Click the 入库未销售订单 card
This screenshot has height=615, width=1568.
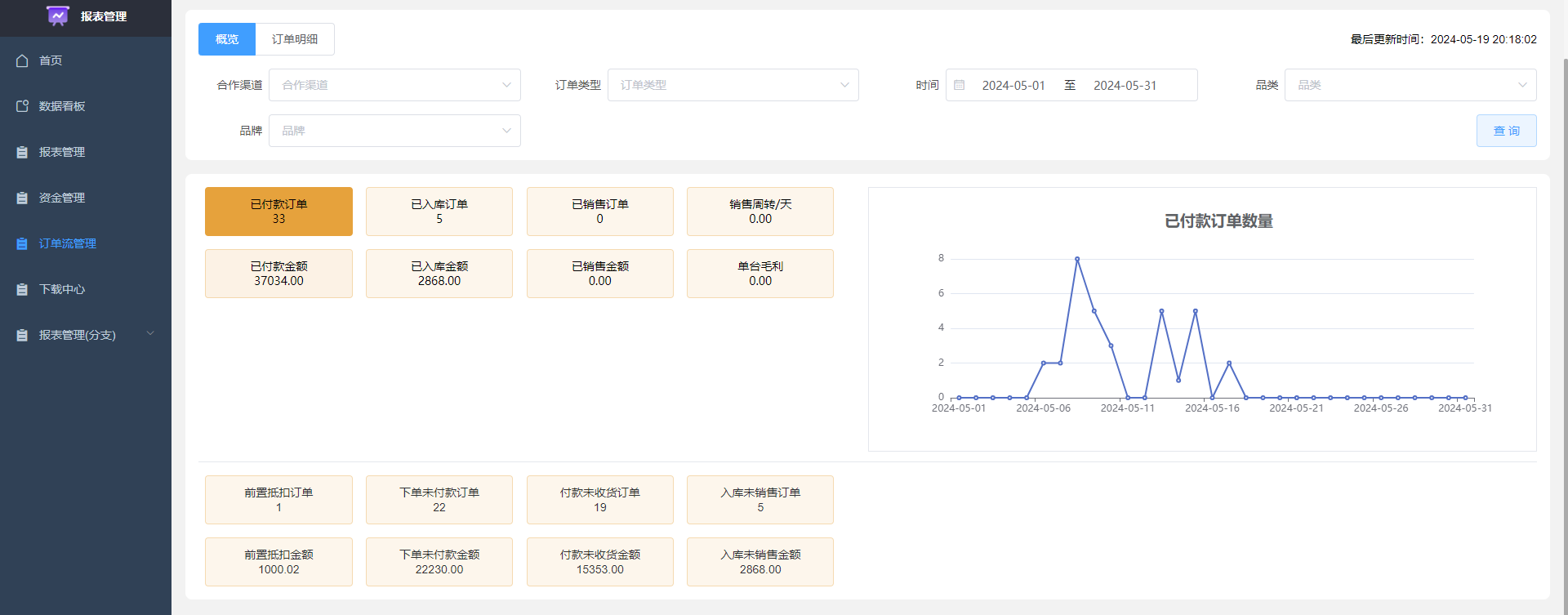(760, 500)
